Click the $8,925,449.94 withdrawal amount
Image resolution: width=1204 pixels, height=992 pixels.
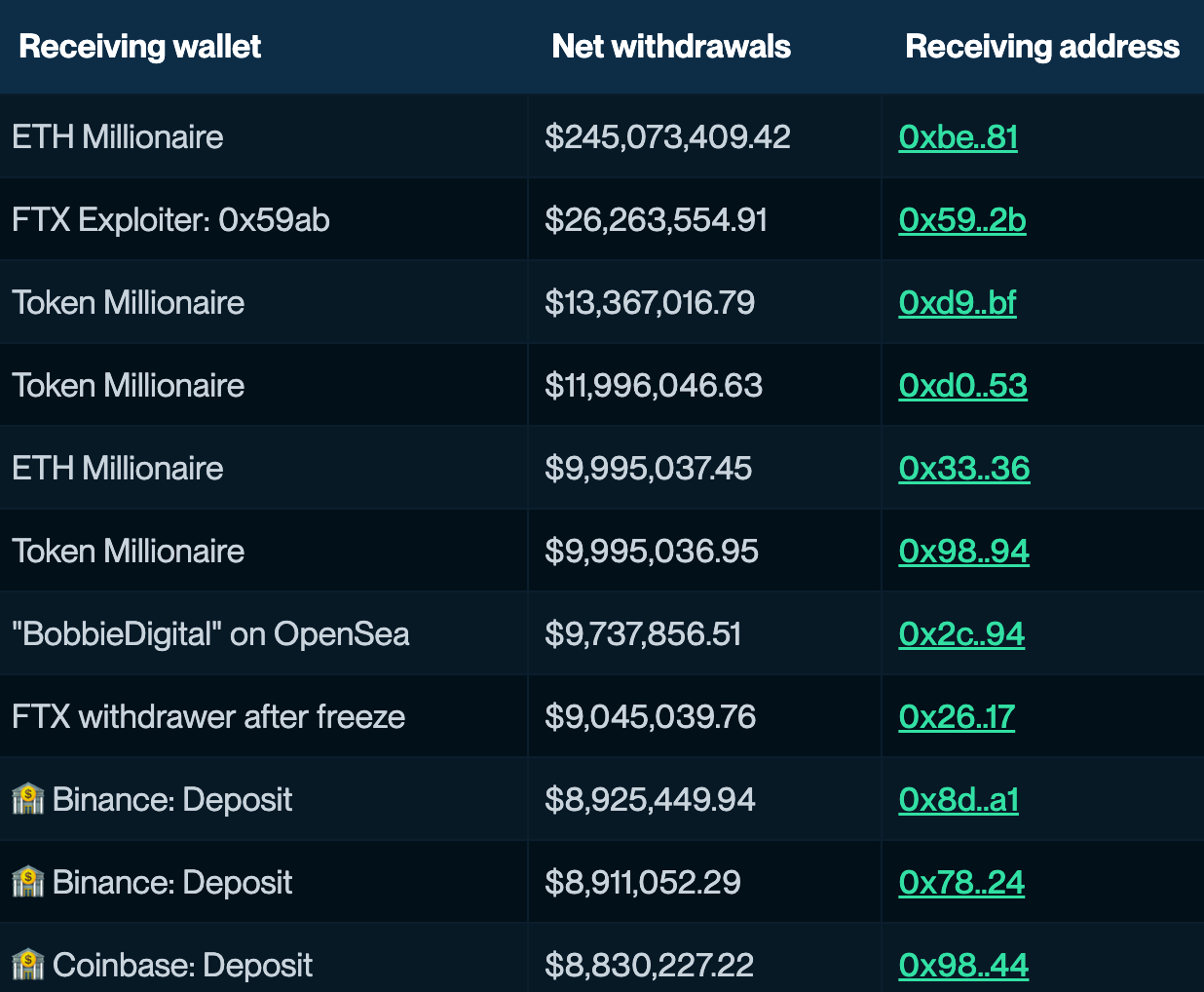point(651,800)
